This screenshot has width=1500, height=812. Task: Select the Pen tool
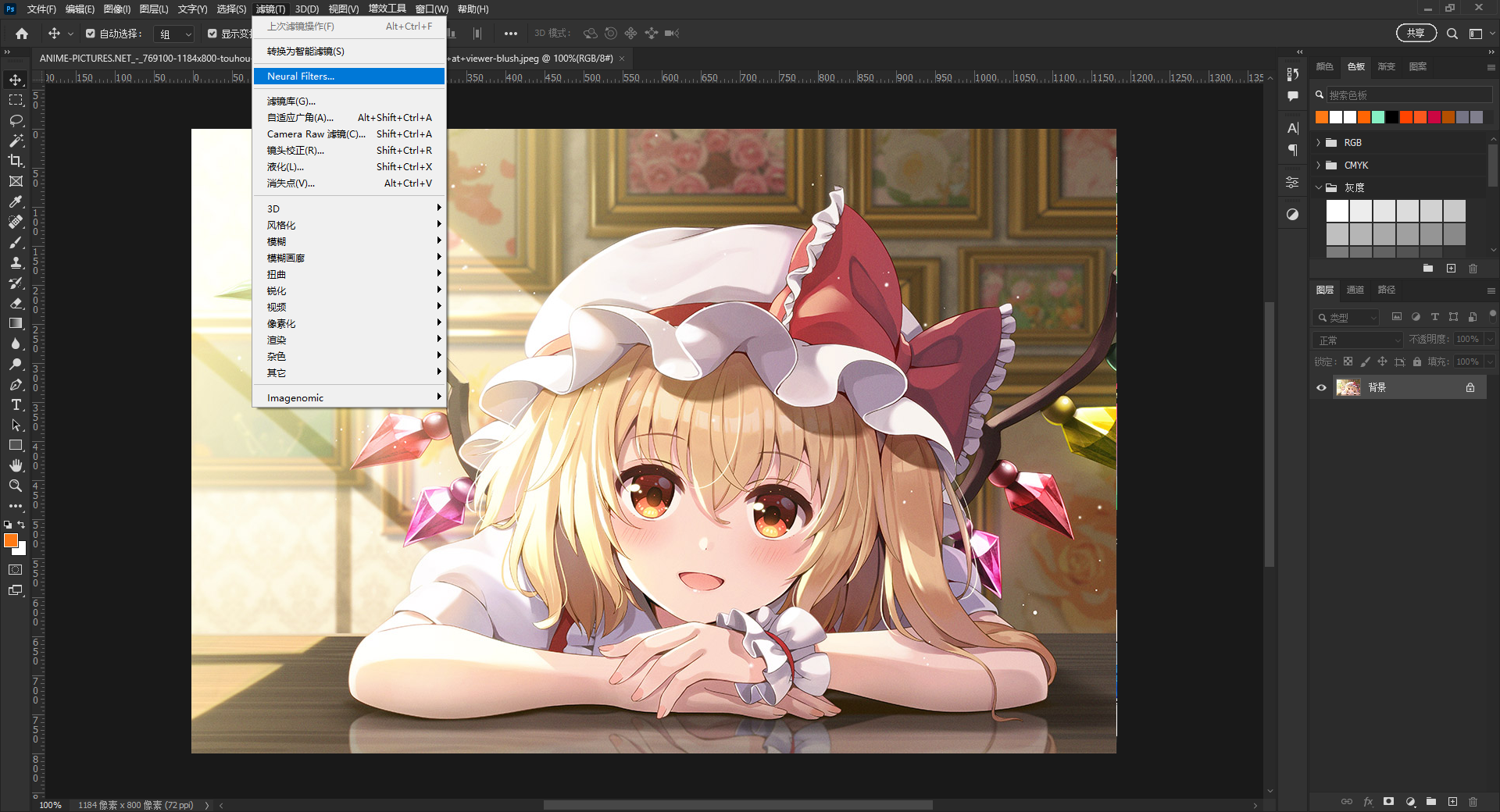(16, 384)
